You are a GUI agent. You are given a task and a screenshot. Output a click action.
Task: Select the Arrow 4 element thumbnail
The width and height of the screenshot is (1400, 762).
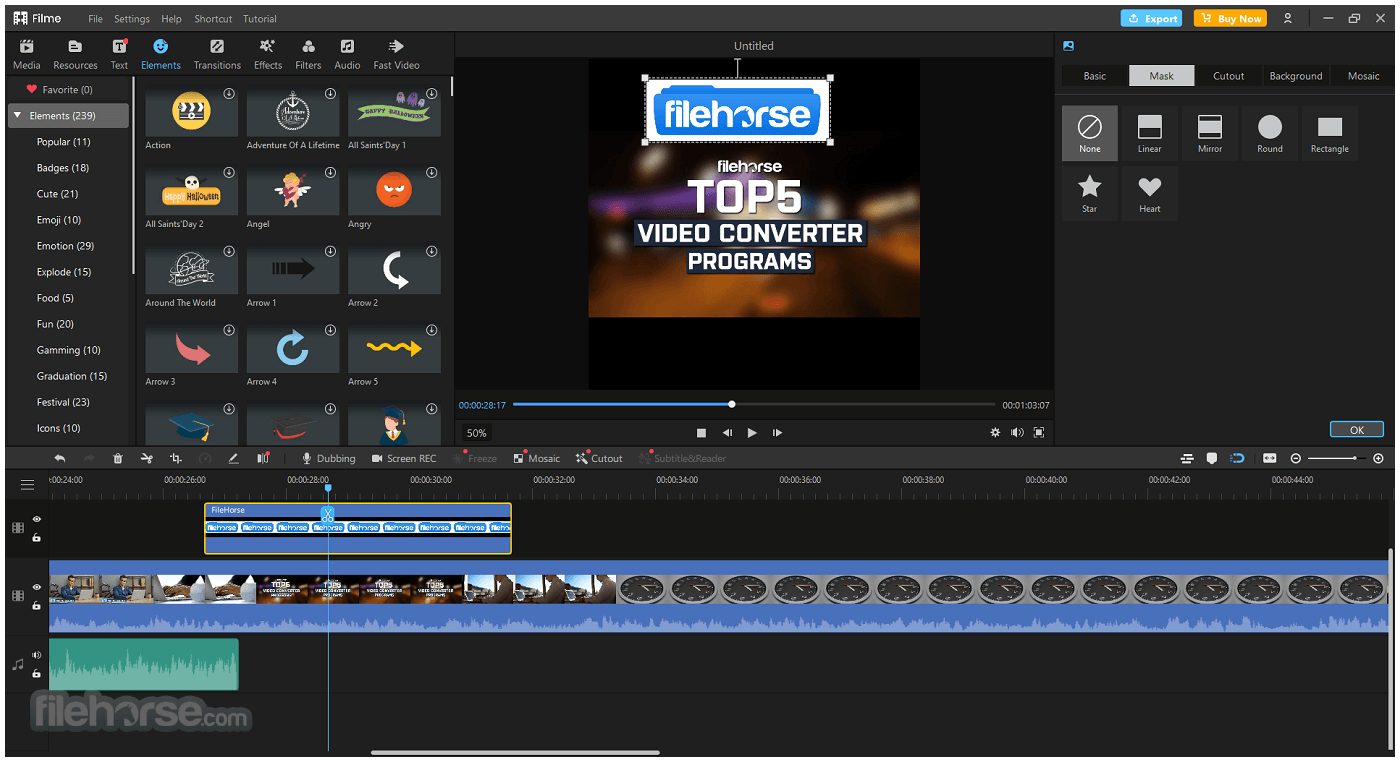293,348
